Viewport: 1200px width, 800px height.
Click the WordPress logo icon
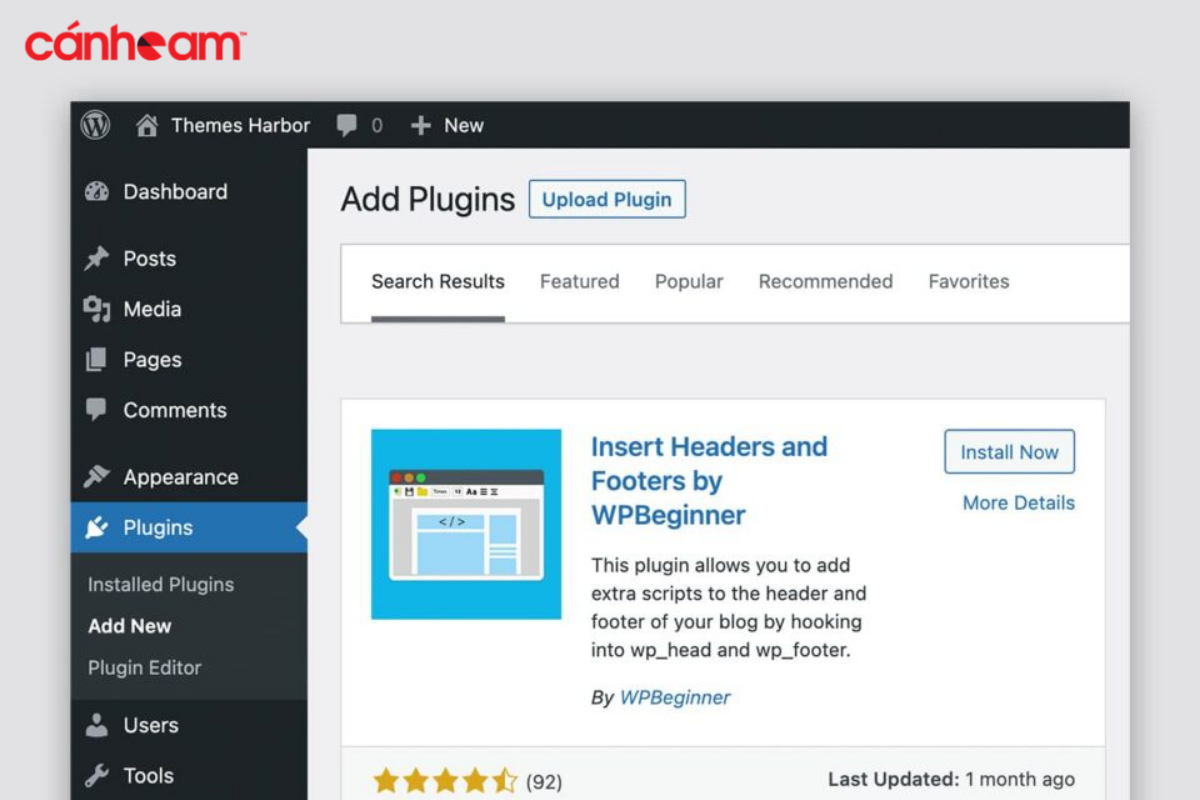click(x=95, y=125)
